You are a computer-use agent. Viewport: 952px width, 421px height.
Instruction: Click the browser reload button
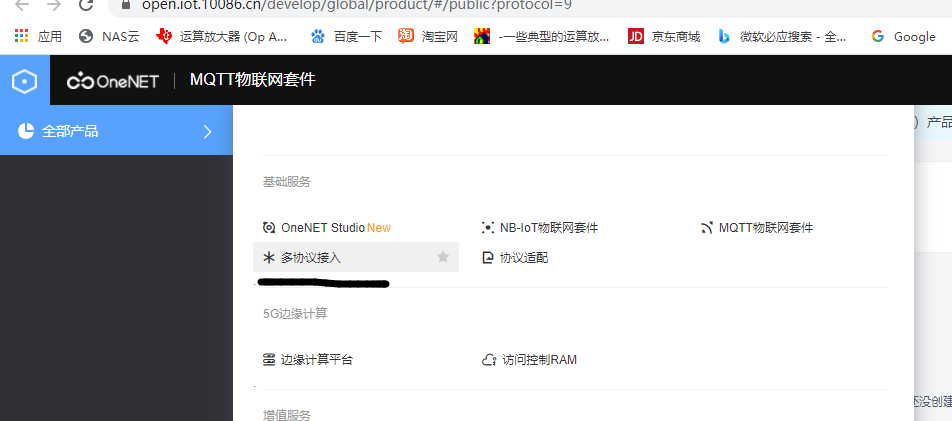point(86,5)
